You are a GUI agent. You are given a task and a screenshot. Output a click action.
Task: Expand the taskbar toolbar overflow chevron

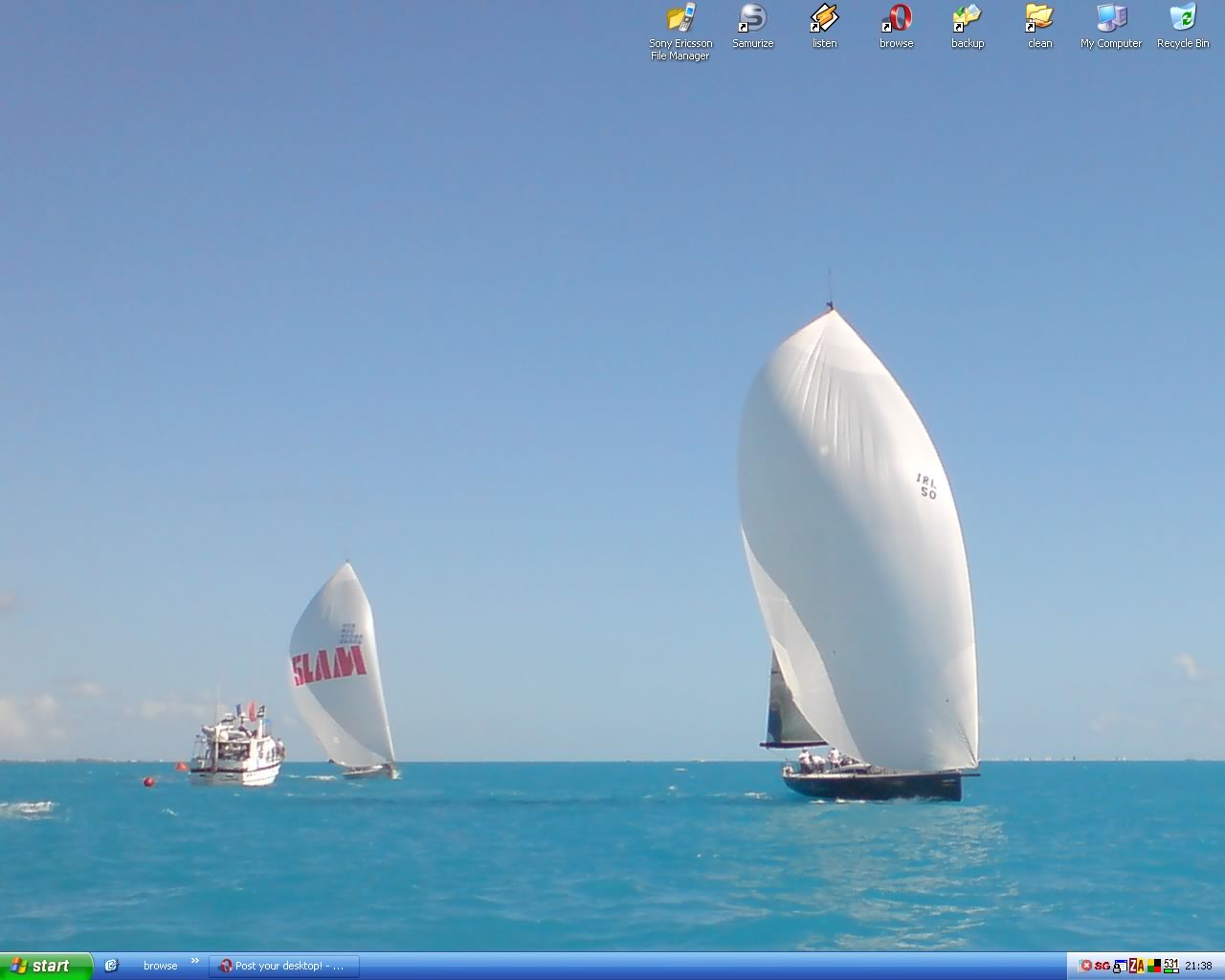(195, 962)
